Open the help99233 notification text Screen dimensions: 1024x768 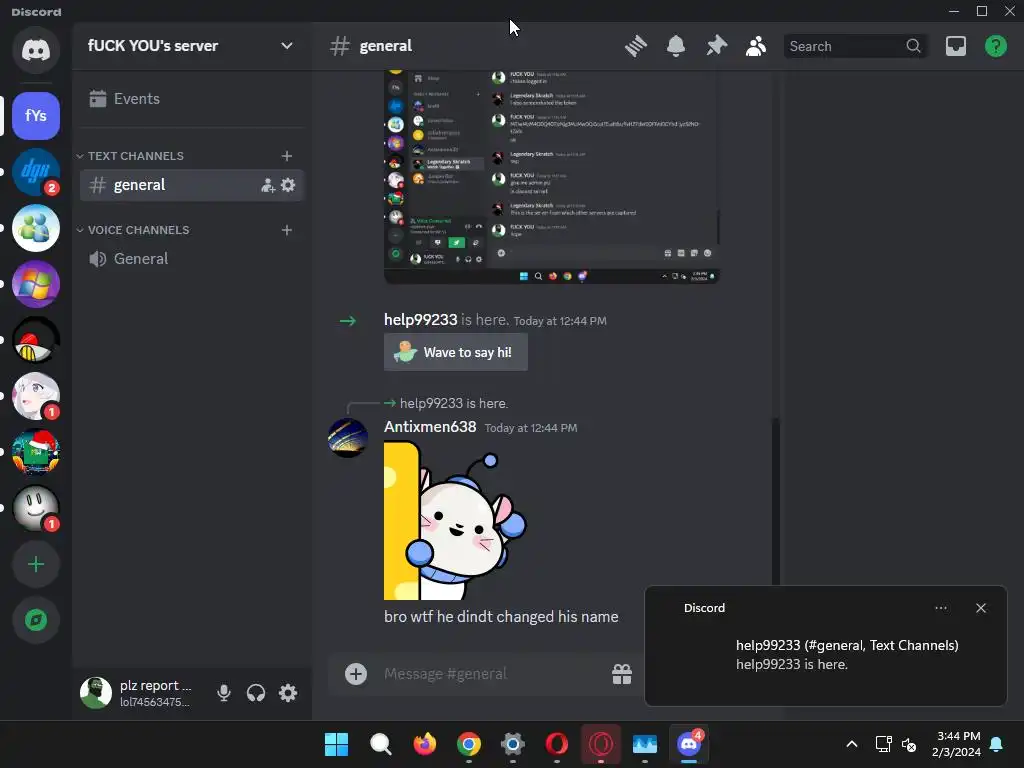847,655
